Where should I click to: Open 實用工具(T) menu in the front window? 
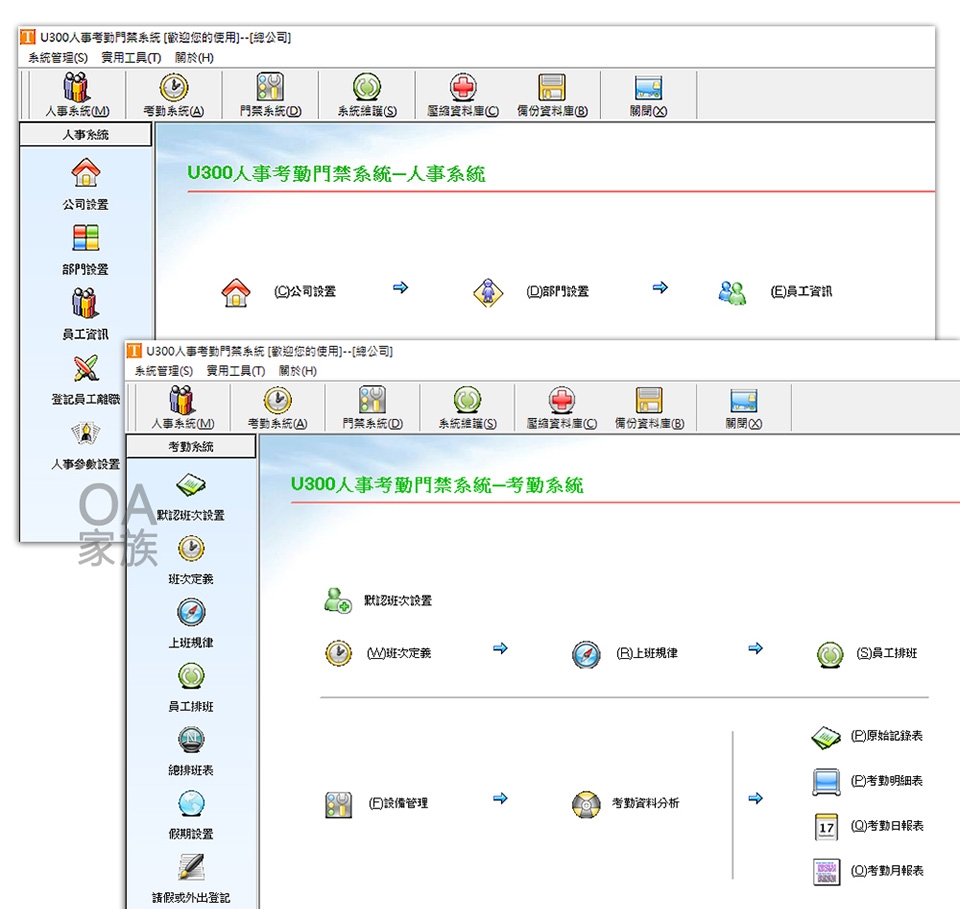pyautogui.click(x=235, y=371)
